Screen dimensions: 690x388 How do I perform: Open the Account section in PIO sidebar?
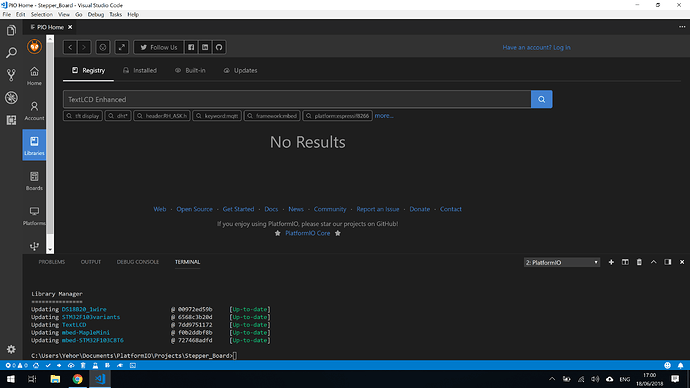point(34,111)
